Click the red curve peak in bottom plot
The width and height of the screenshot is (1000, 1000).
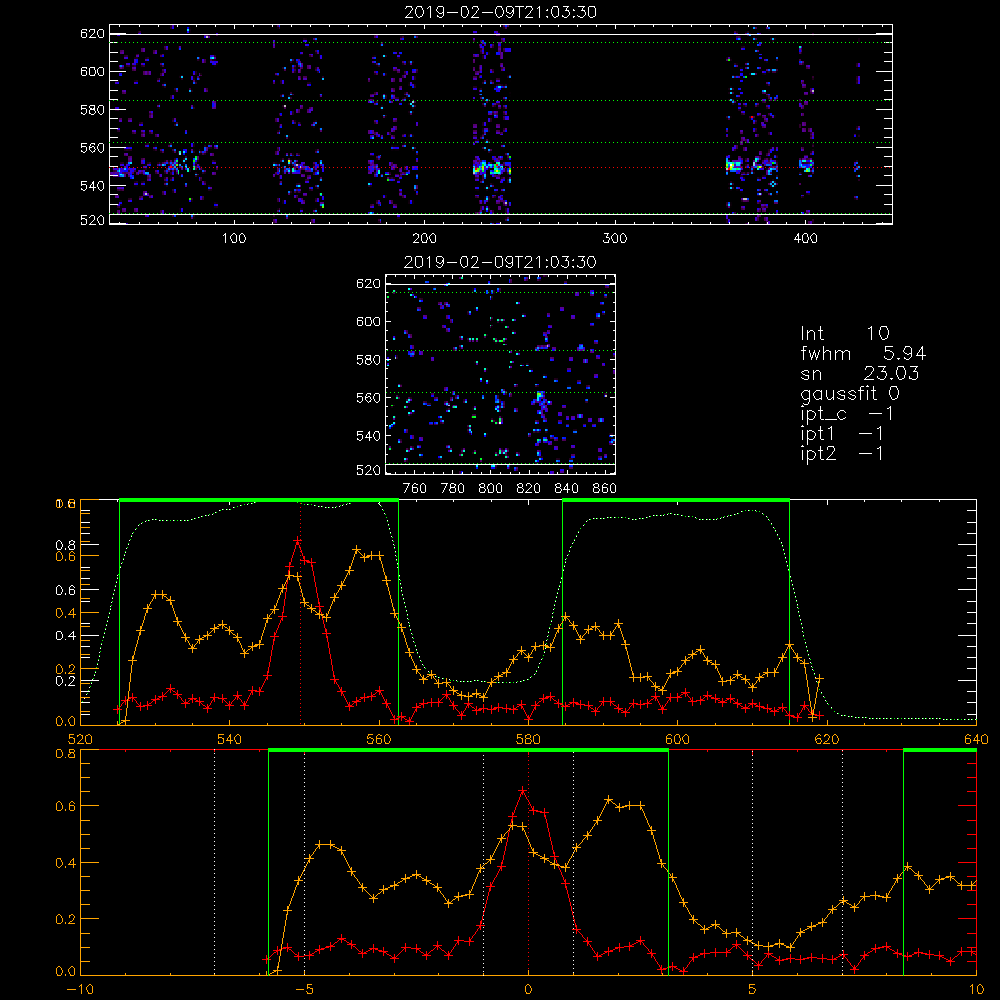pyautogui.click(x=523, y=791)
